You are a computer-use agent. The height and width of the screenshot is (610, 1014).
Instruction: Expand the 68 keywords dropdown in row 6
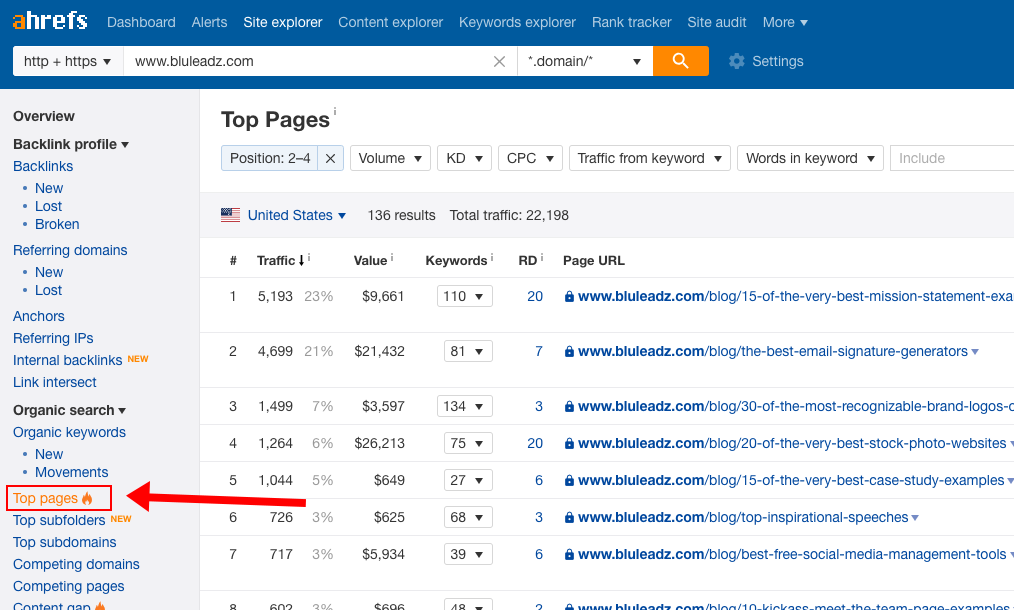coord(468,517)
